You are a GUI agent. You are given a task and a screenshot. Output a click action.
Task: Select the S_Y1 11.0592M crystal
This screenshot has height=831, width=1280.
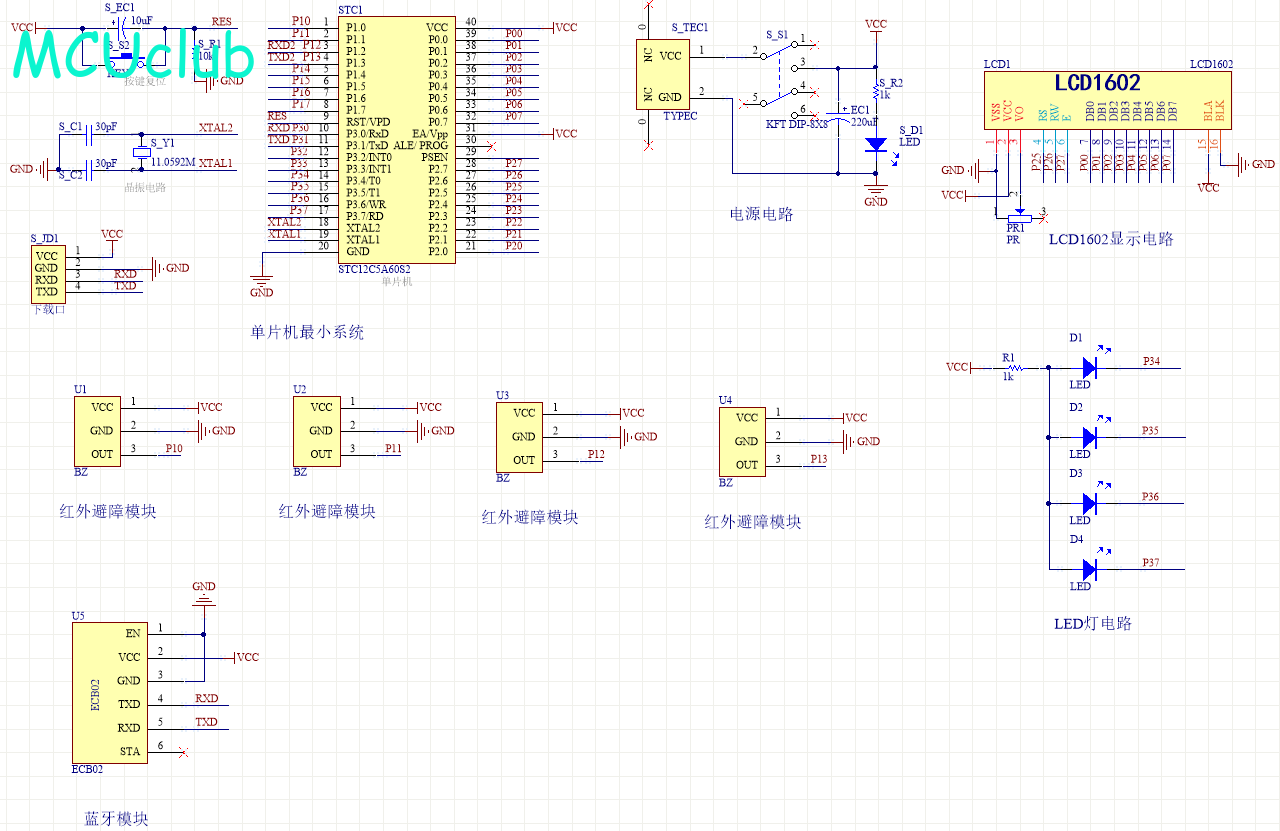(x=142, y=152)
